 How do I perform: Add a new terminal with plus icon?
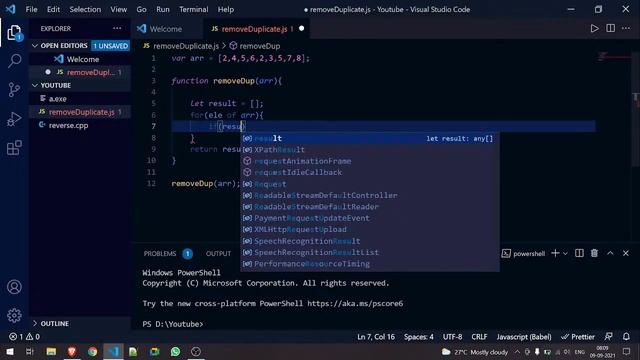point(555,253)
